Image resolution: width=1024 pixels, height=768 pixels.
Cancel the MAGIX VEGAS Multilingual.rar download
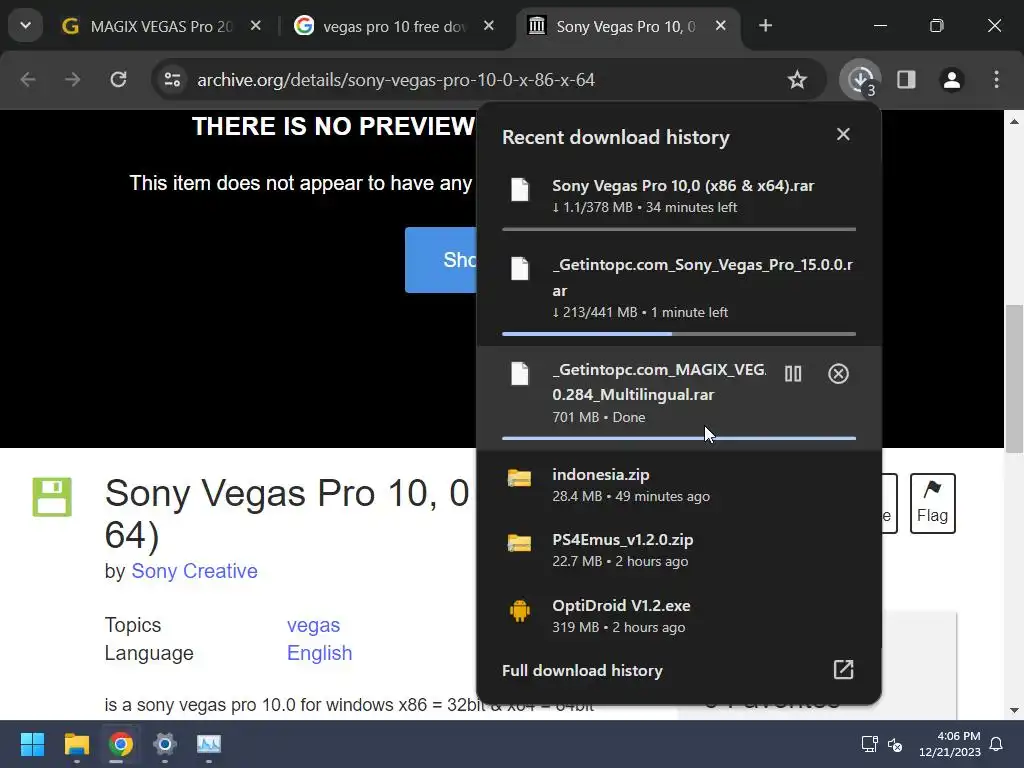(839, 374)
